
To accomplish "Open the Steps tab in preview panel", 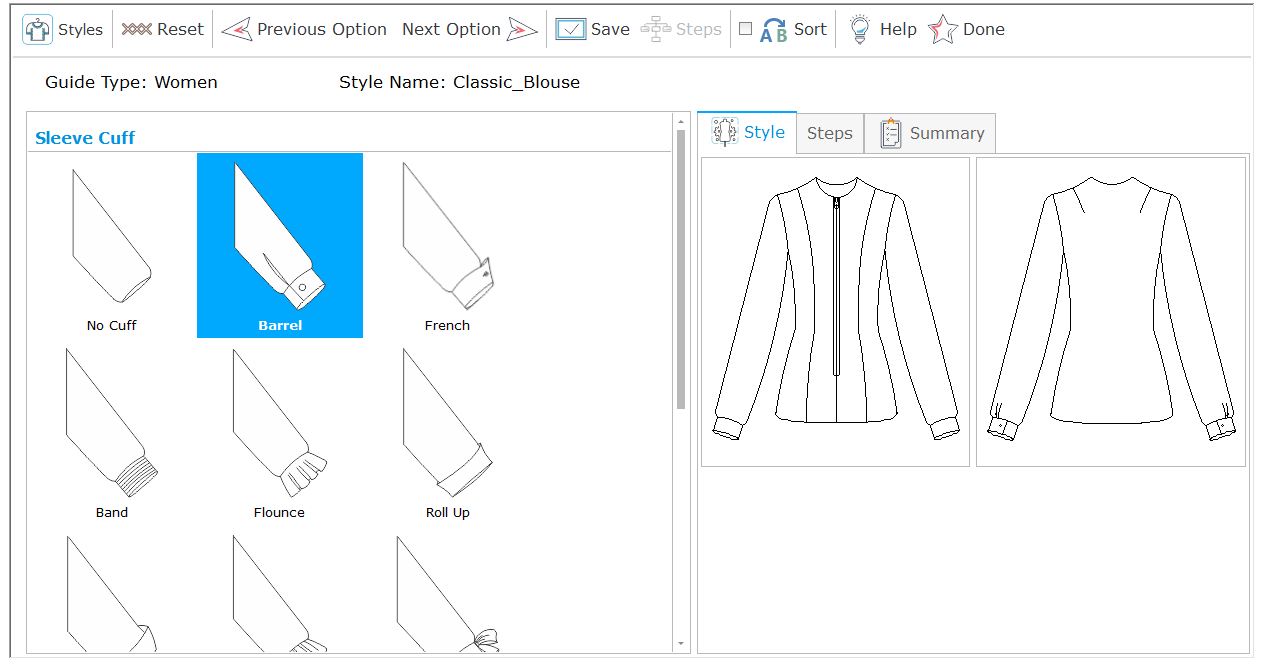I will click(830, 133).
